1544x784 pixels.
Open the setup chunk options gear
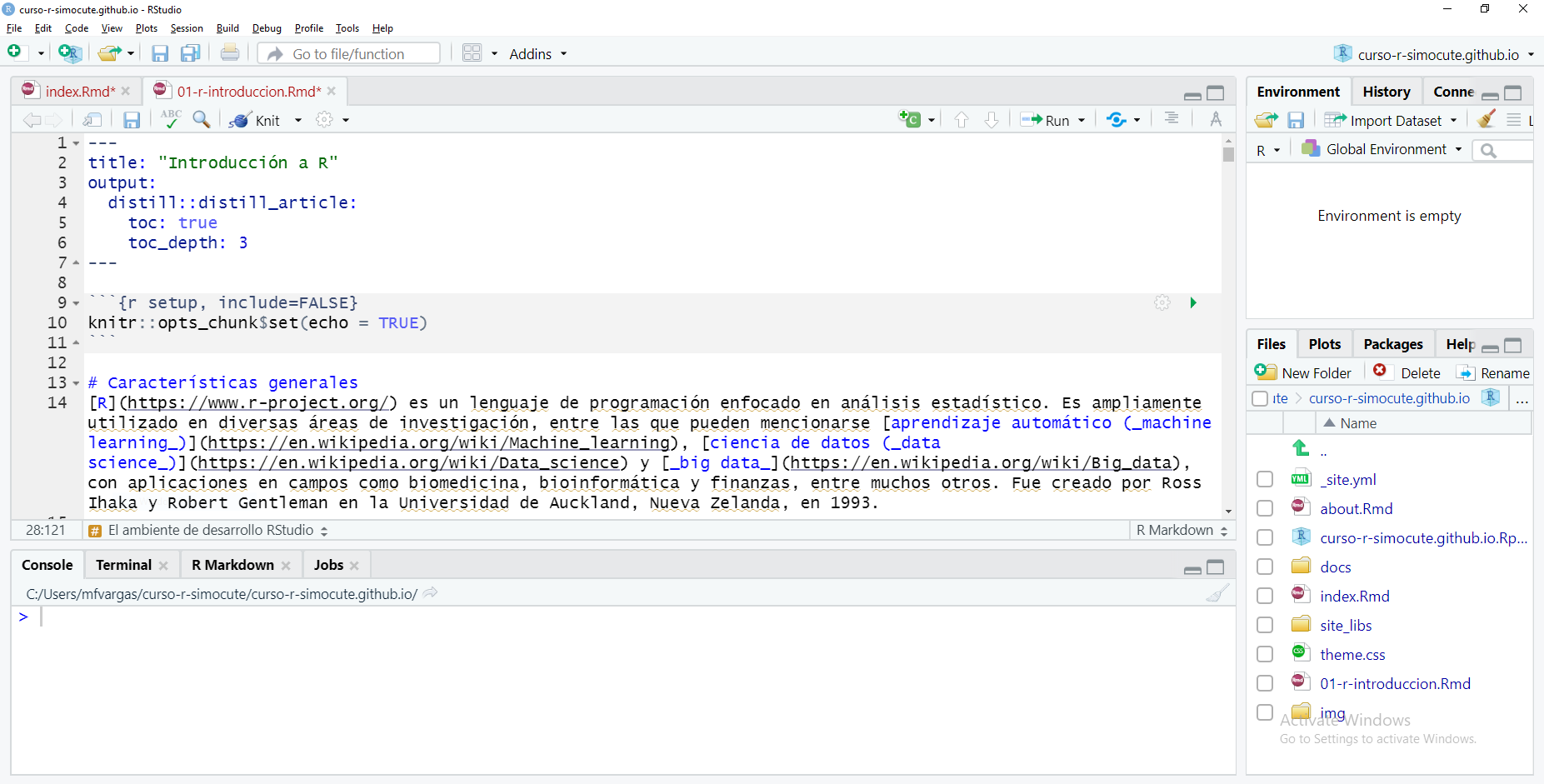[1162, 302]
